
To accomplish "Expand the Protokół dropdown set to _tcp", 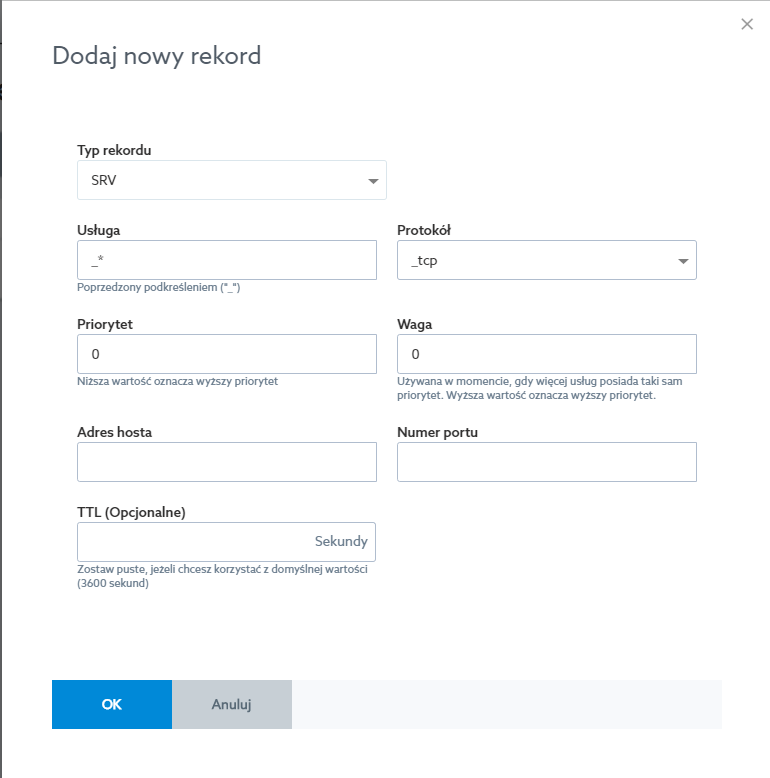I will point(546,260).
